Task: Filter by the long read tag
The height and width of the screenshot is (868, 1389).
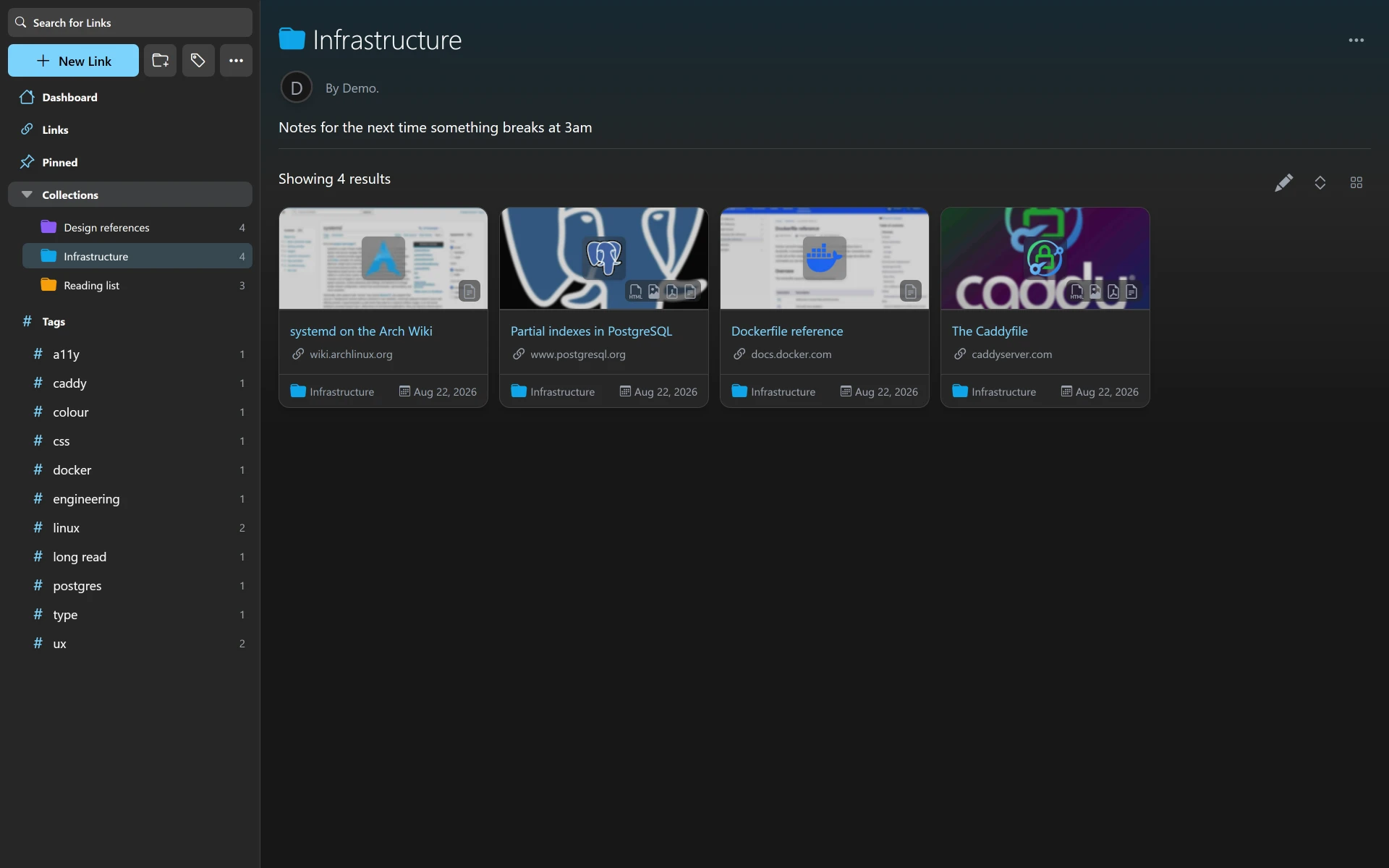Action: 137,556
